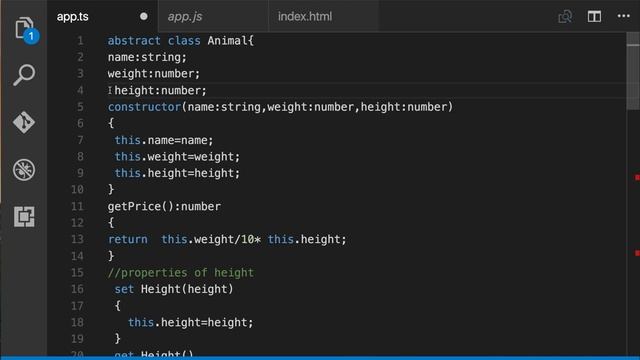Click the 'Animal{' class name

pyautogui.click(x=231, y=41)
